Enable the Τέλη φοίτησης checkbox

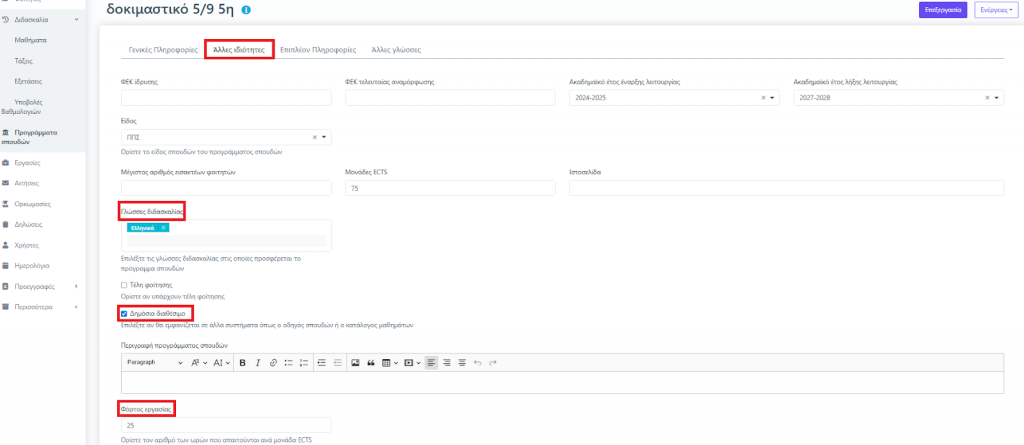(122, 285)
